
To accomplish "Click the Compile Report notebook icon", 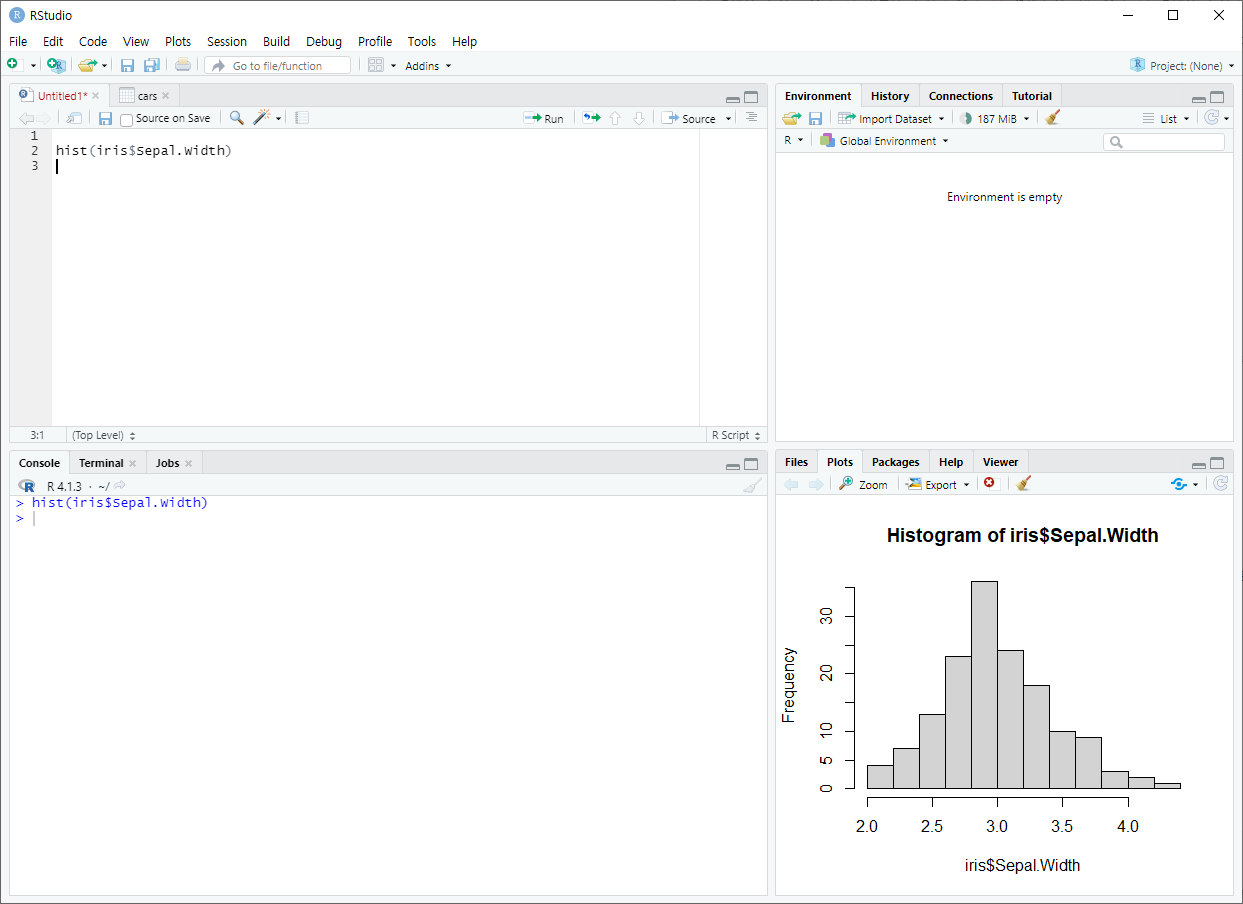I will [x=302, y=118].
